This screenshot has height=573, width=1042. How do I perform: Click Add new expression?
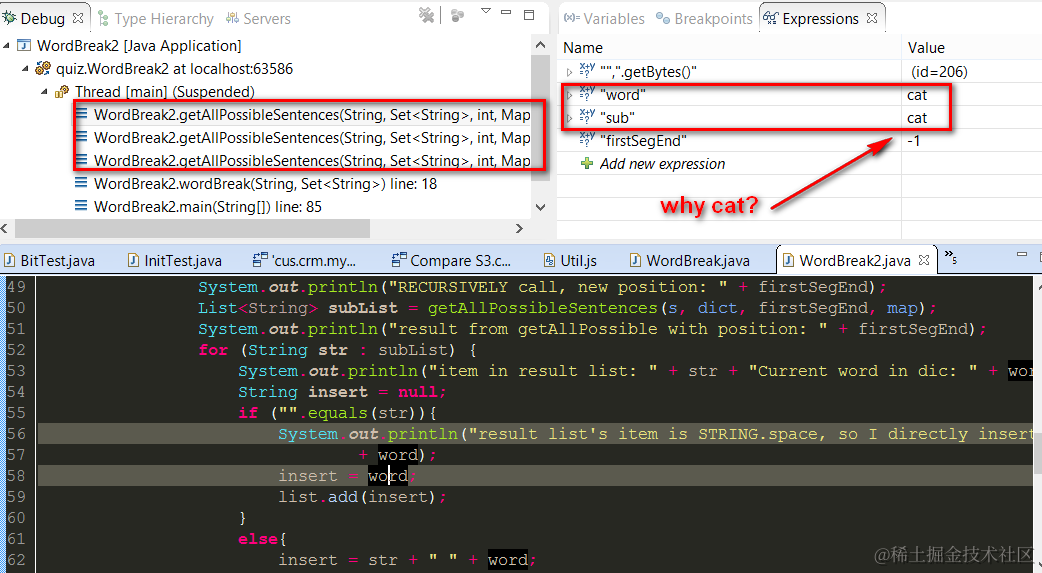coord(662,164)
